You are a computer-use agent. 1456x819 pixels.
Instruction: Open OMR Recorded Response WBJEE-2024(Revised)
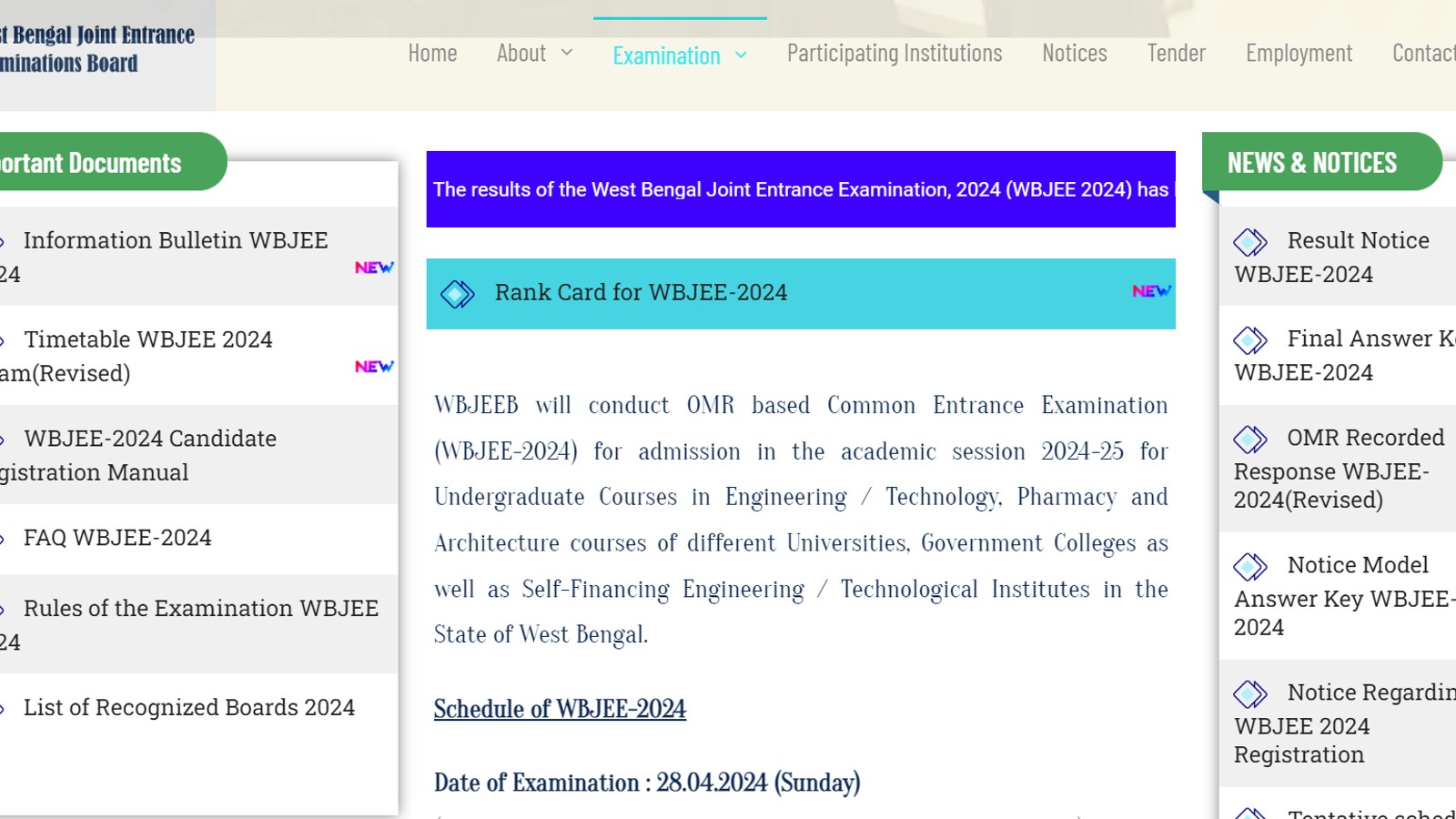(x=1340, y=468)
